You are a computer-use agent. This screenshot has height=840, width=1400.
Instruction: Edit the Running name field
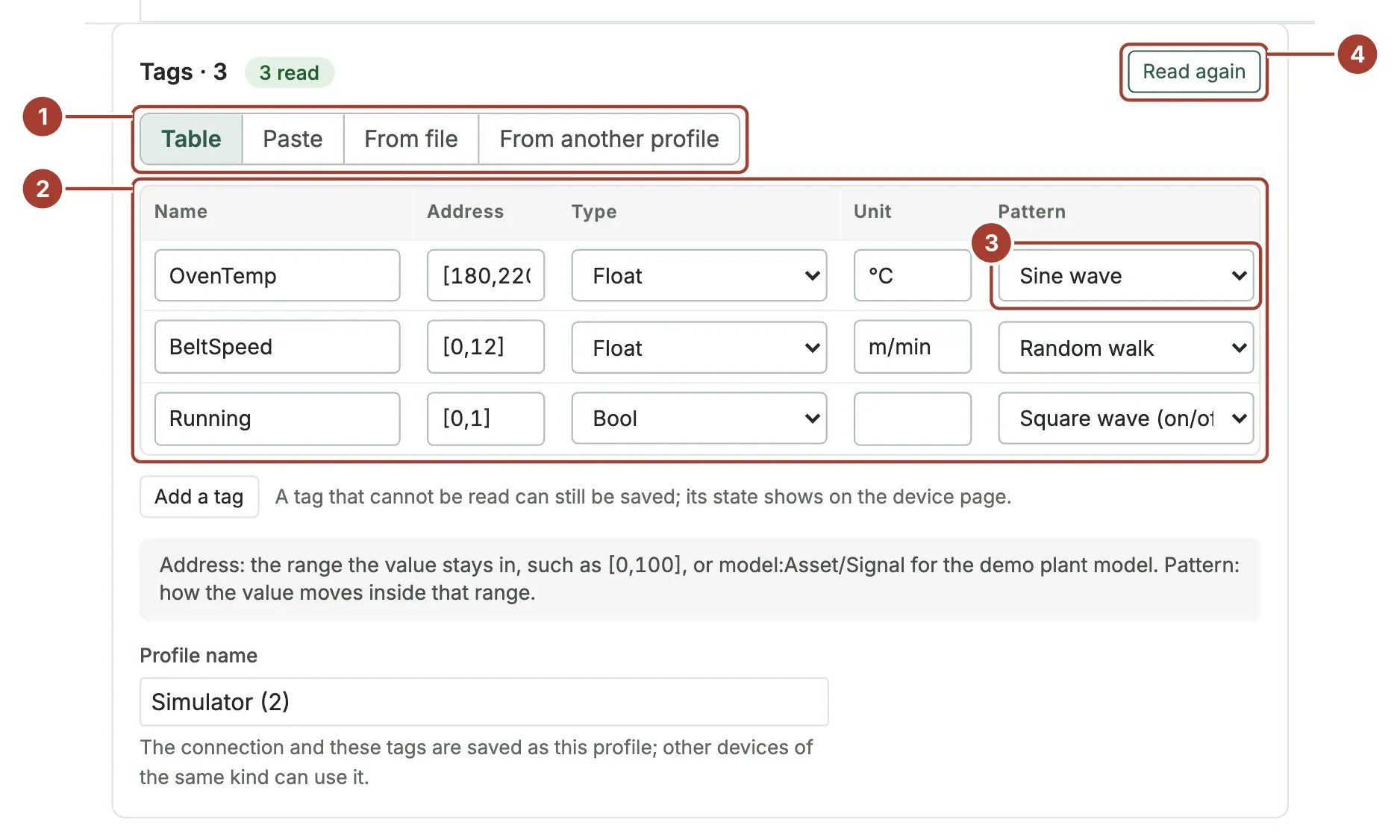pyautogui.click(x=277, y=419)
